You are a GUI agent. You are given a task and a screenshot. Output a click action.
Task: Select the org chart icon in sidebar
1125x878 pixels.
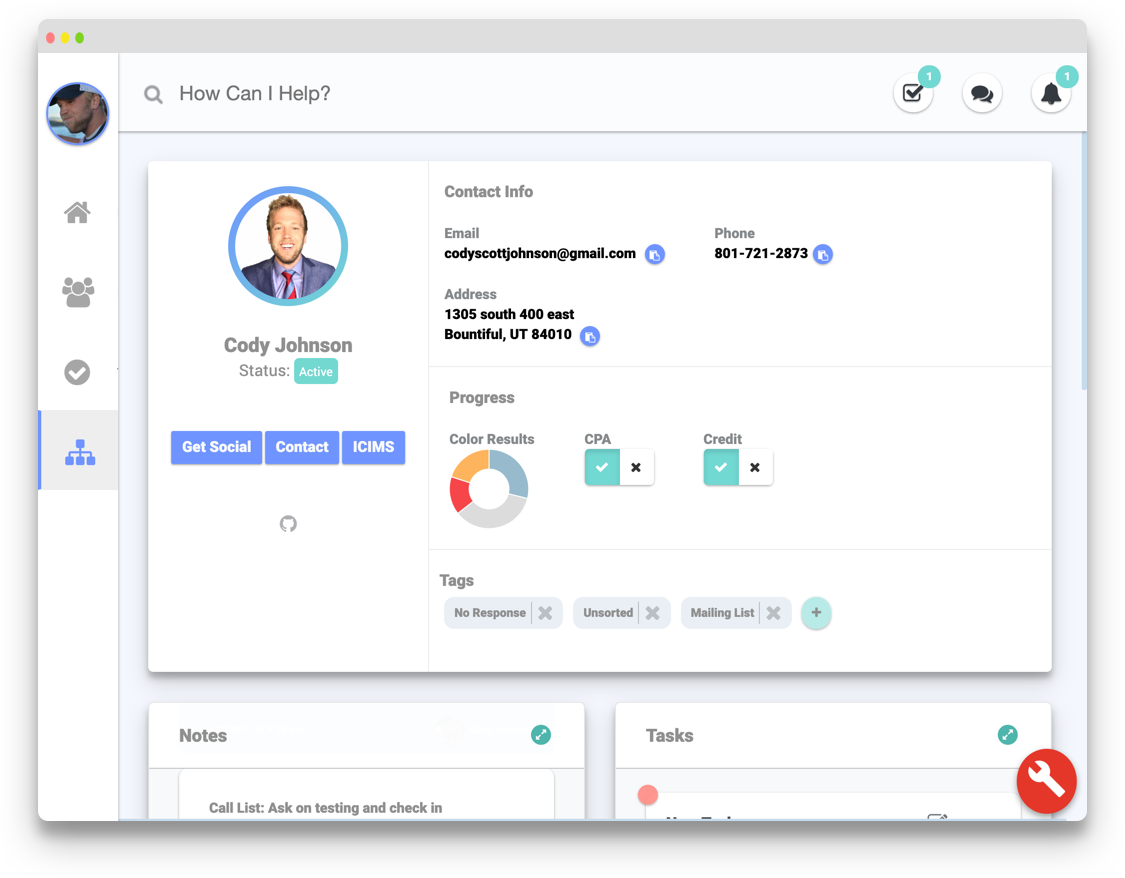[80, 452]
